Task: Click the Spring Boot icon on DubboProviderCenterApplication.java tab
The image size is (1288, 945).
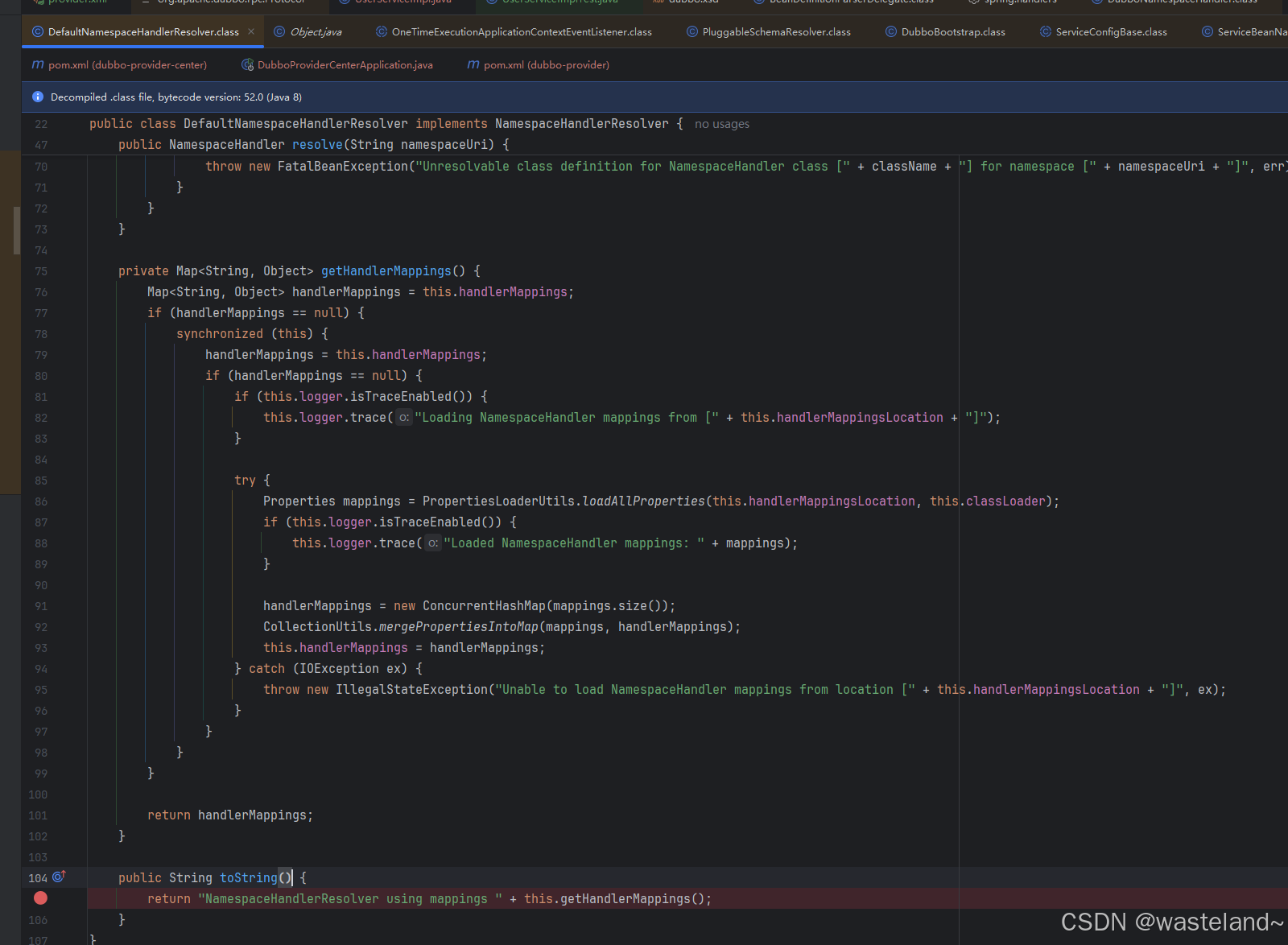Action: click(247, 64)
